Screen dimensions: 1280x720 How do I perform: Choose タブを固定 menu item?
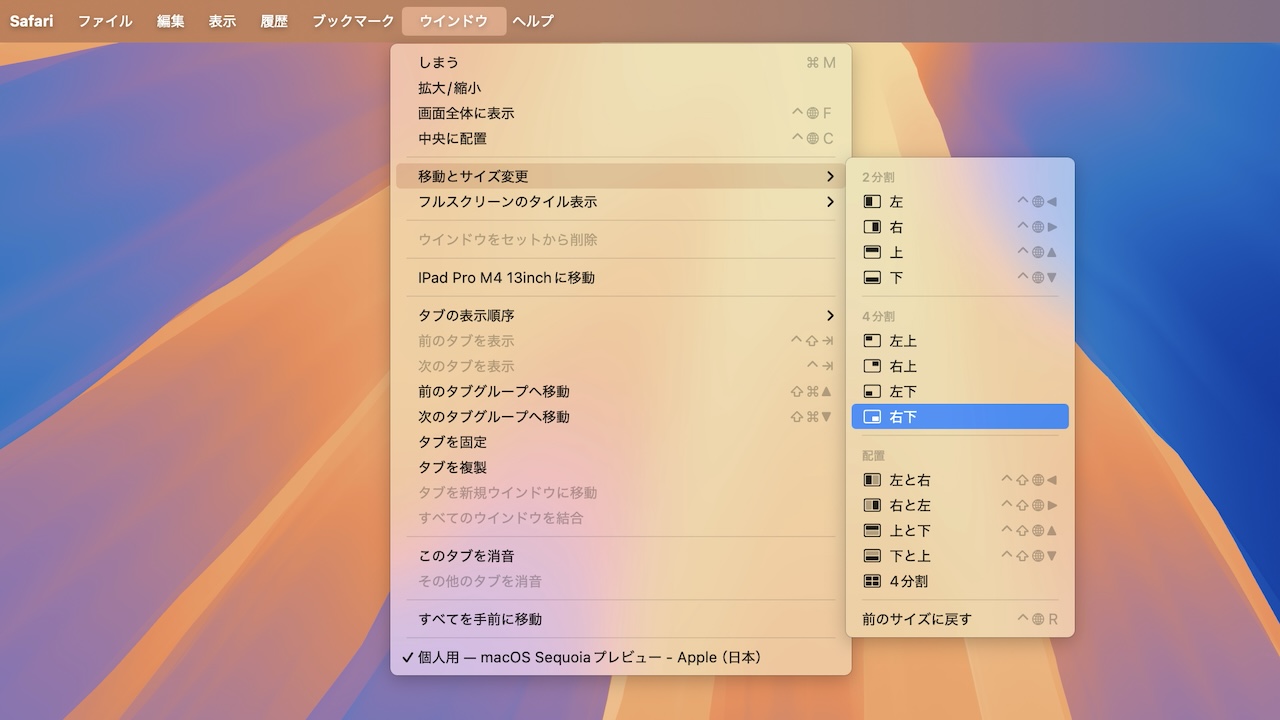pyautogui.click(x=621, y=442)
